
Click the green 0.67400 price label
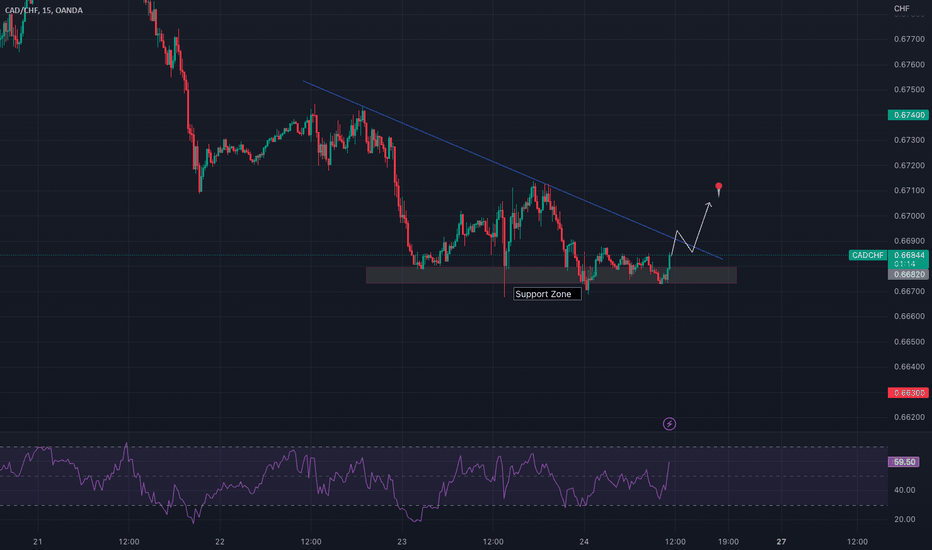tap(908, 115)
